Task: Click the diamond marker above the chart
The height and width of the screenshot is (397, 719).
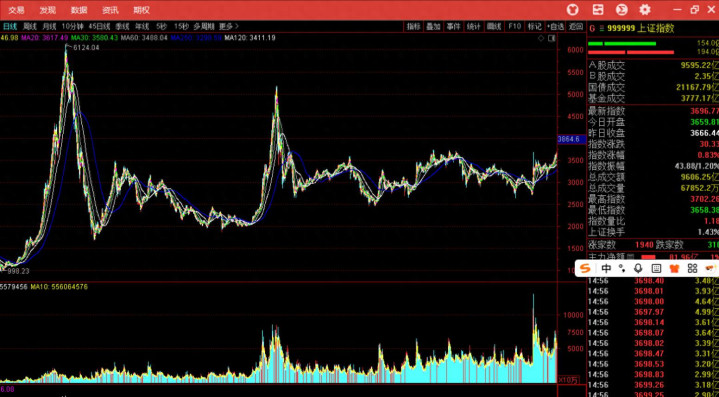Action: coord(542,38)
